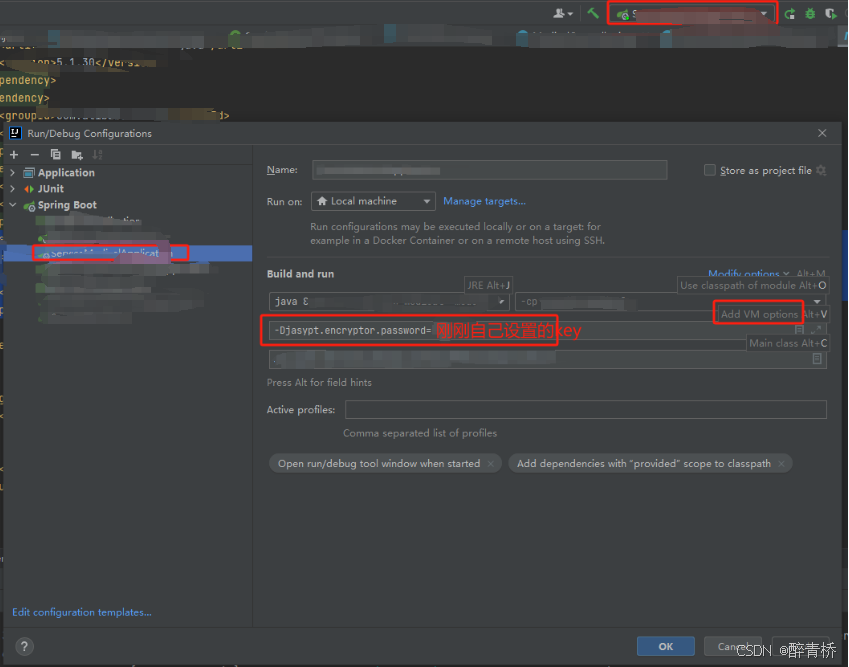The width and height of the screenshot is (849, 667).
Task: Click the green Run button in main toolbar
Action: [x=790, y=14]
